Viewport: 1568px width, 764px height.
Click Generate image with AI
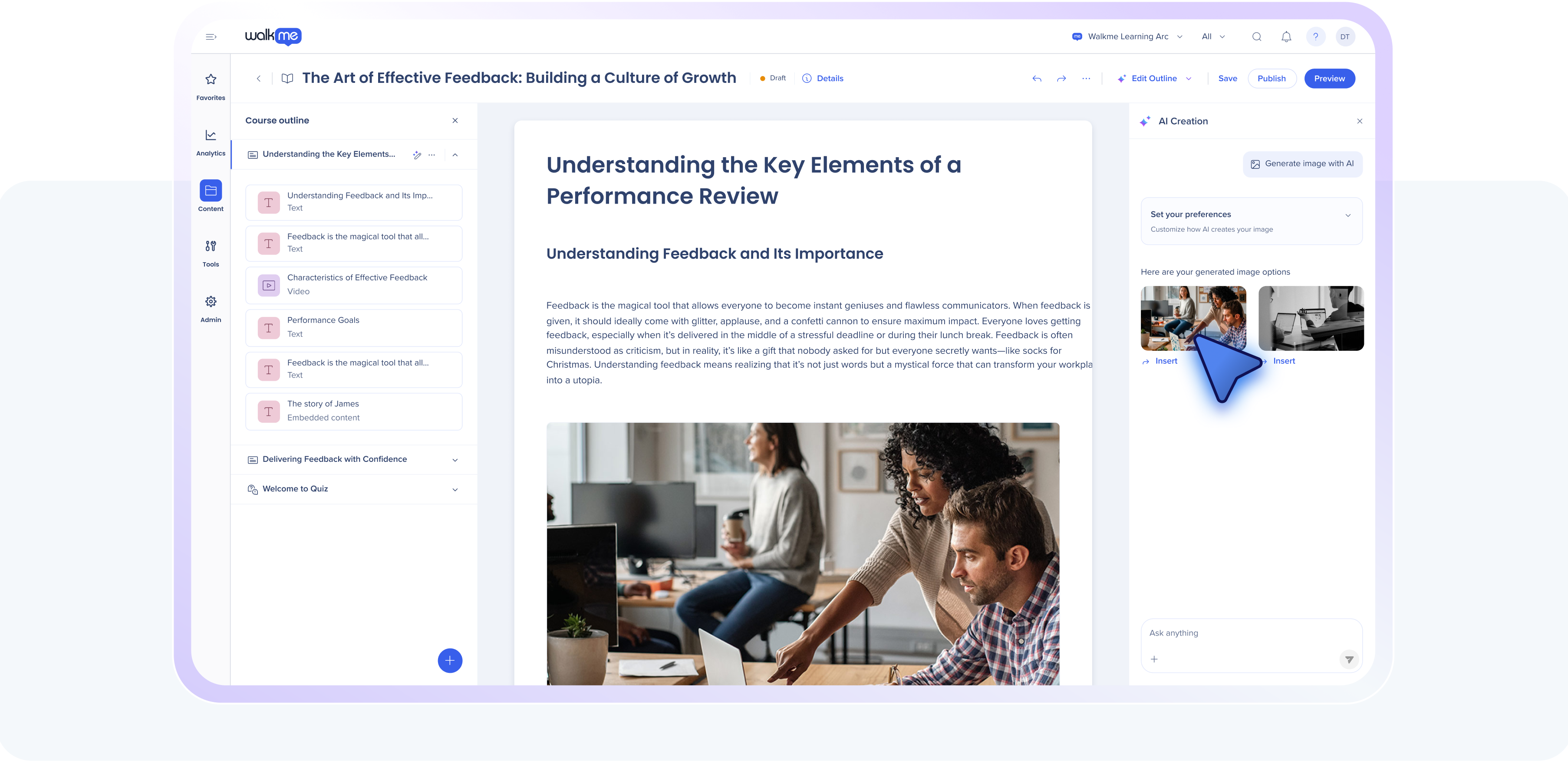(1303, 165)
